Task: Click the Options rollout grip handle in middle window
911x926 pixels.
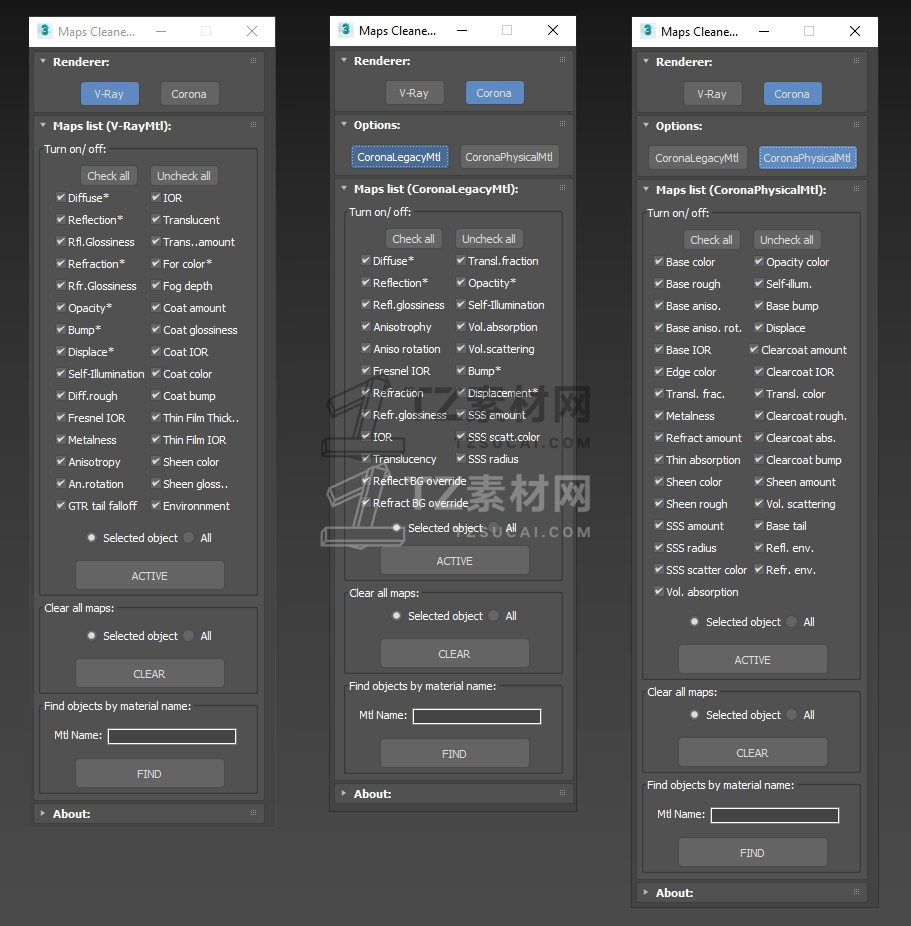Action: tap(562, 124)
